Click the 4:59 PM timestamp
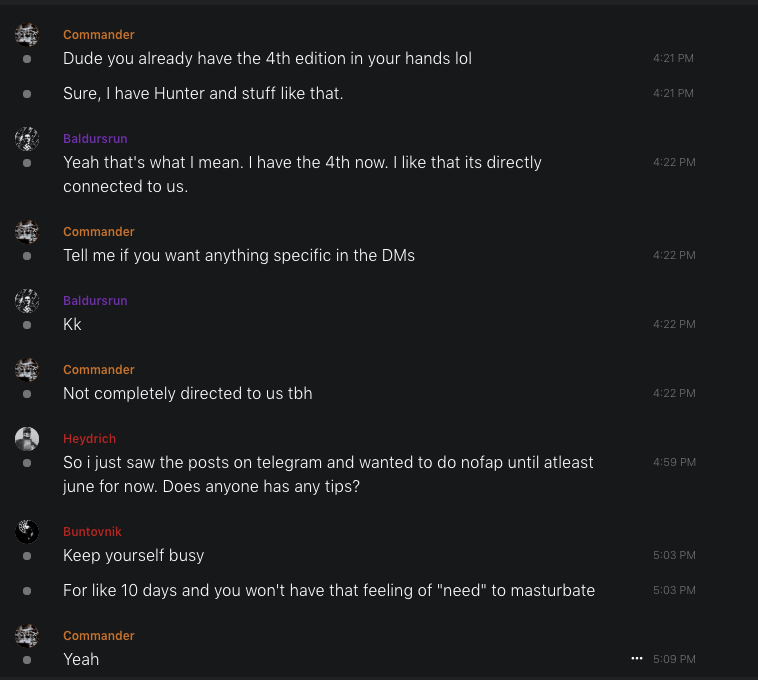The image size is (758, 680). tap(673, 463)
